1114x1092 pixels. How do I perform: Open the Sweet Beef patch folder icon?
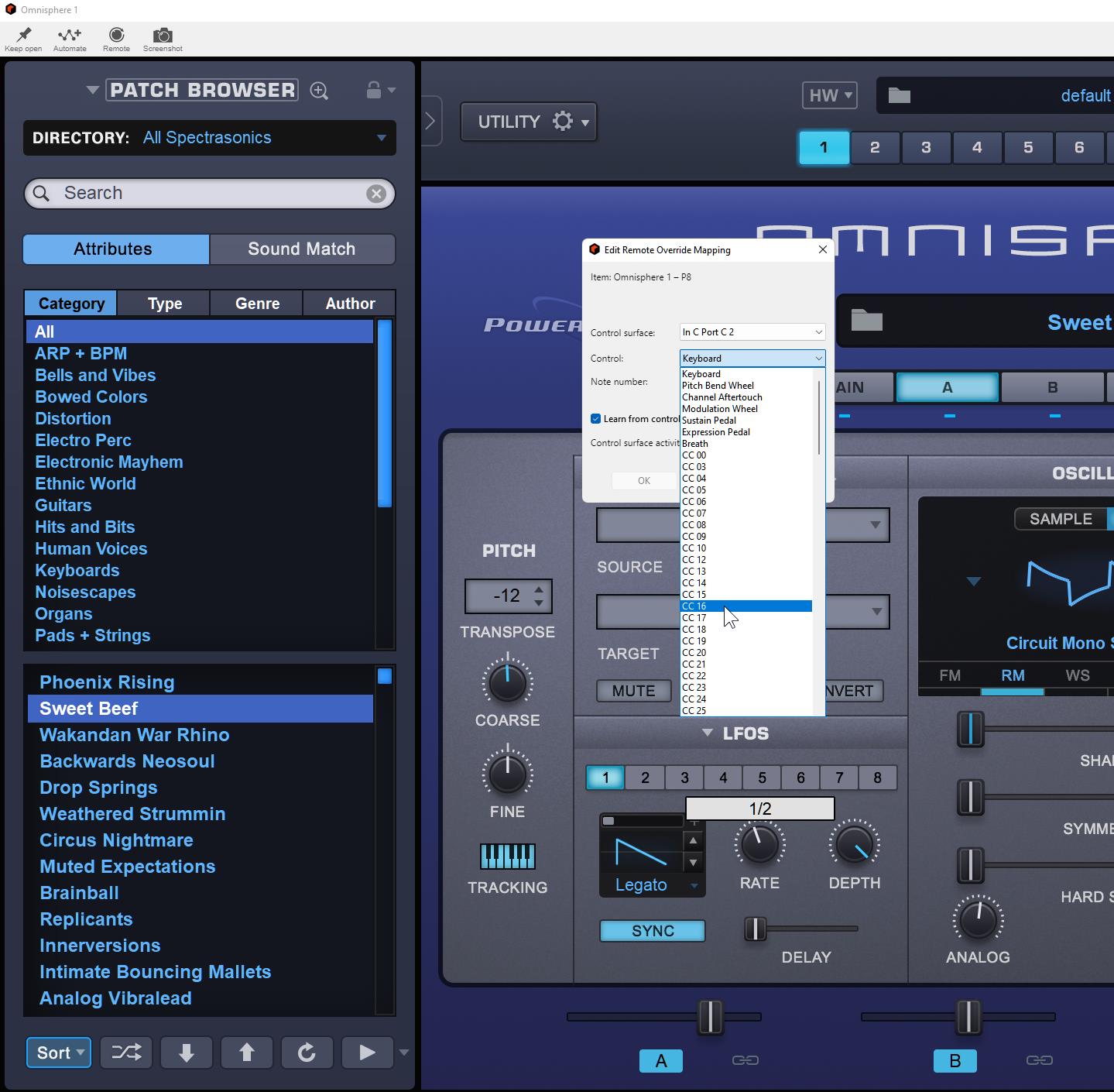[x=866, y=320]
